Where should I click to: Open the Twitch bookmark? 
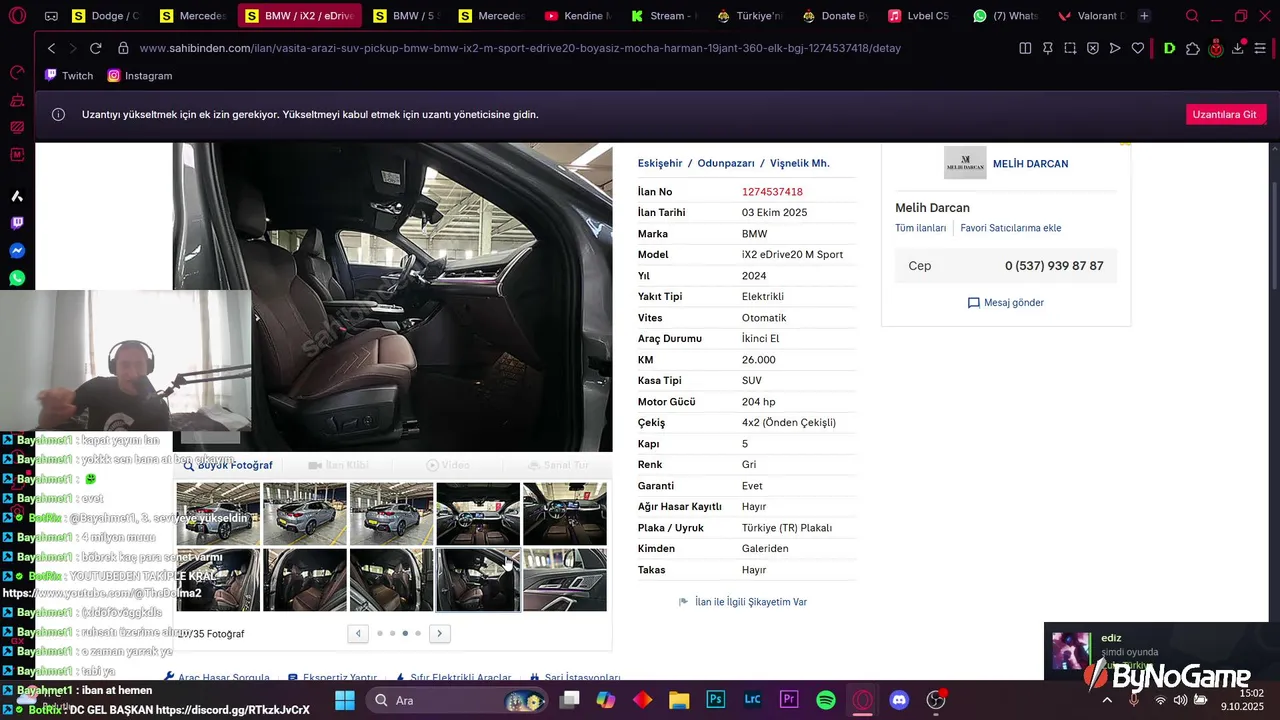pos(69,76)
